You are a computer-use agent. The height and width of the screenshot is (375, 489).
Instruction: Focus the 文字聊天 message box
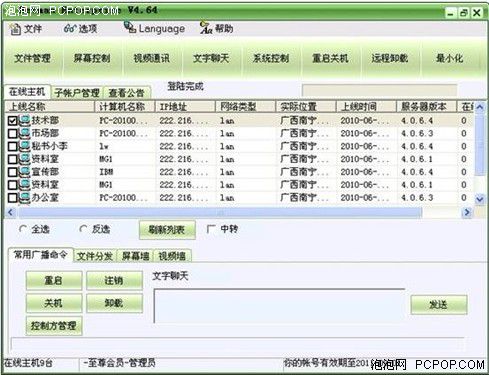[x=279, y=305]
